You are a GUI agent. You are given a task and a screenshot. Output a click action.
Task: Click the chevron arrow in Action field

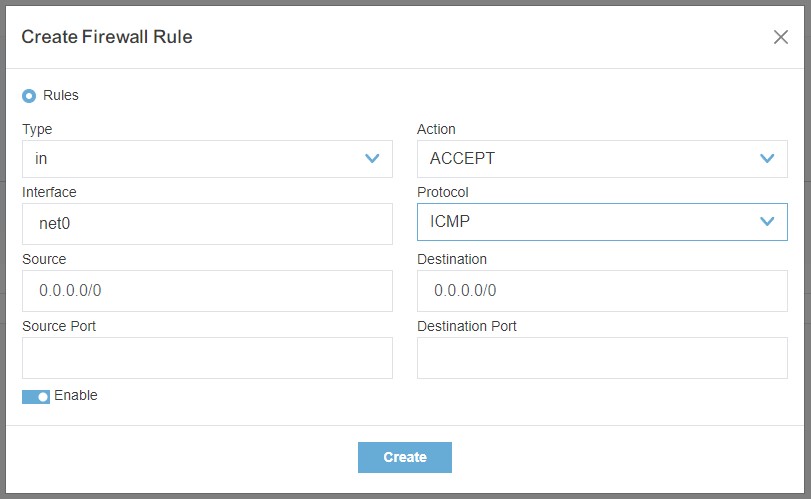coord(767,158)
